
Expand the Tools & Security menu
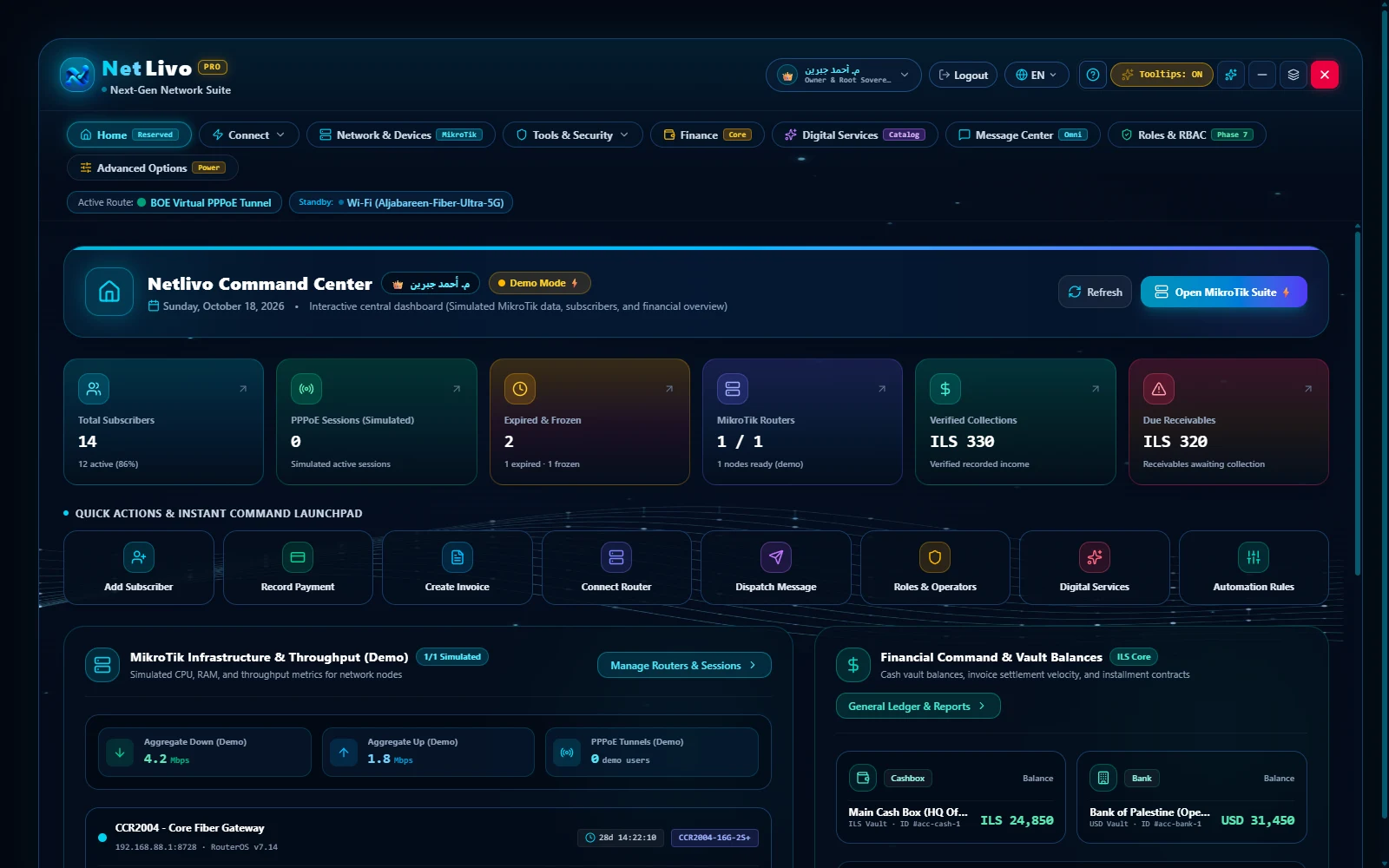point(573,135)
